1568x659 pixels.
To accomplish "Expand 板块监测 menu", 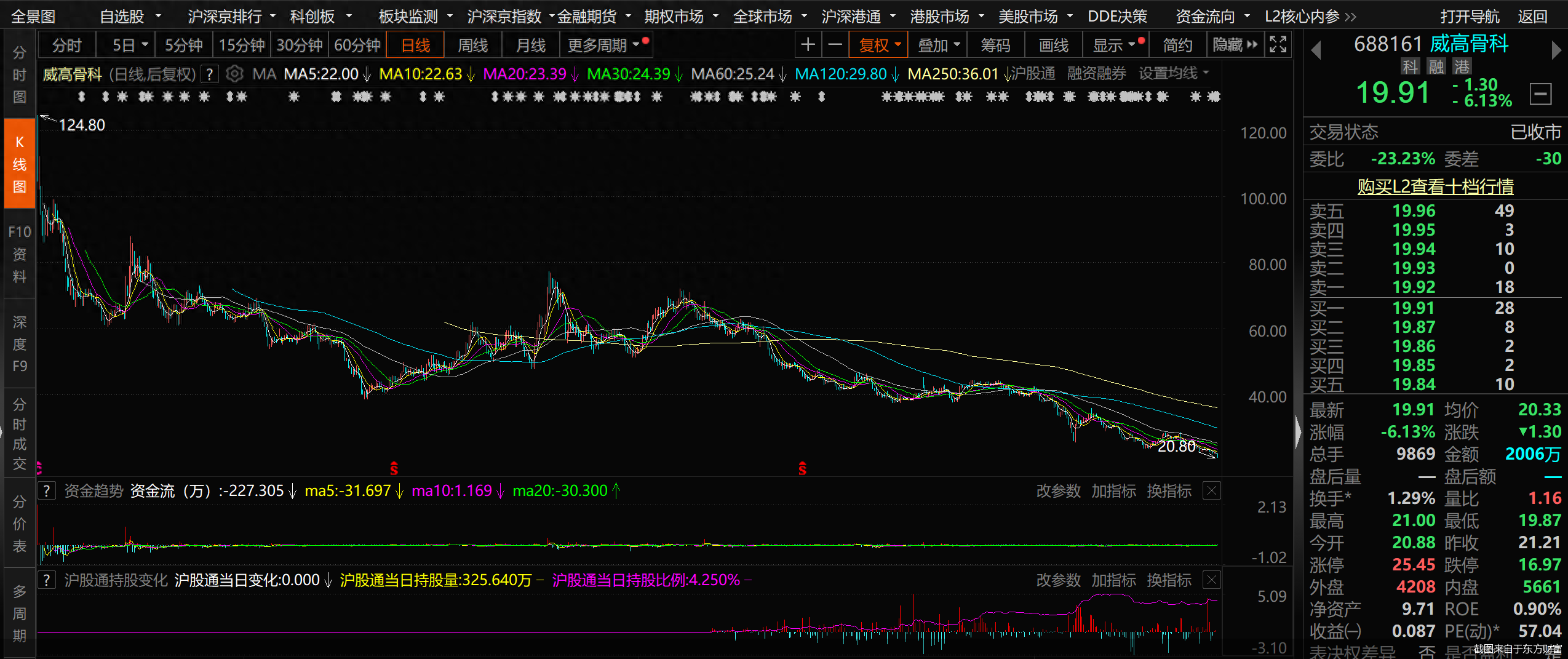I will [416, 17].
